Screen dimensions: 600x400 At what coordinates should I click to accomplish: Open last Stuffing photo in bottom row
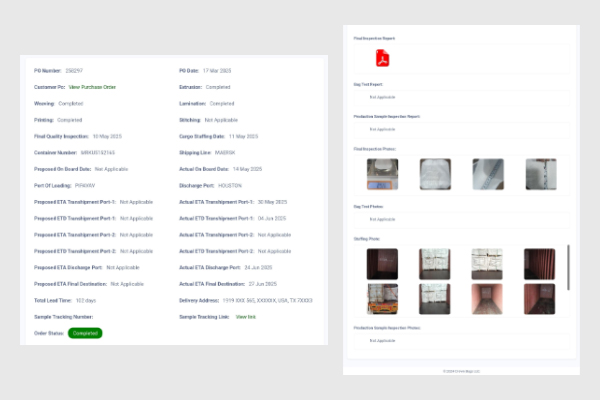(539, 299)
